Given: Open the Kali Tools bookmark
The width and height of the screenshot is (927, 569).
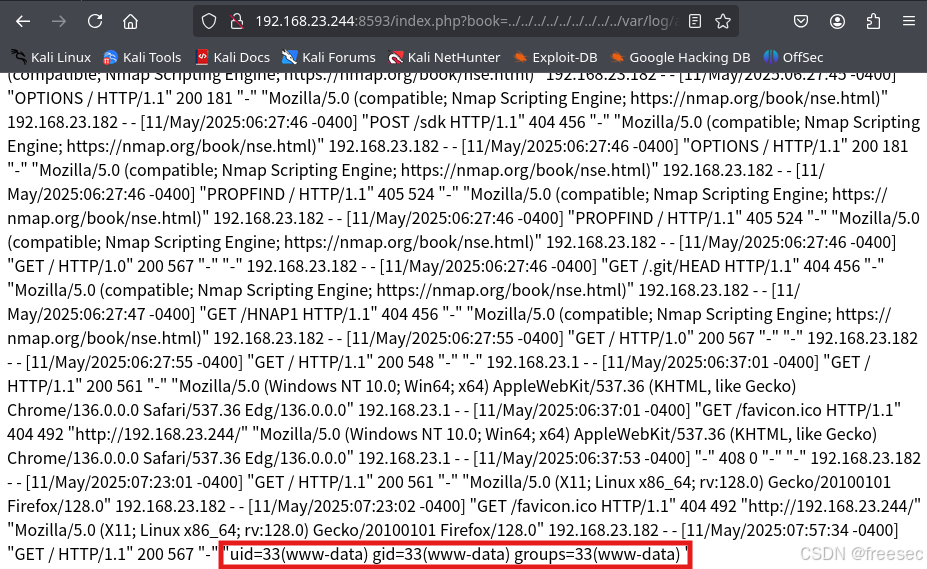Looking at the screenshot, I should (142, 57).
